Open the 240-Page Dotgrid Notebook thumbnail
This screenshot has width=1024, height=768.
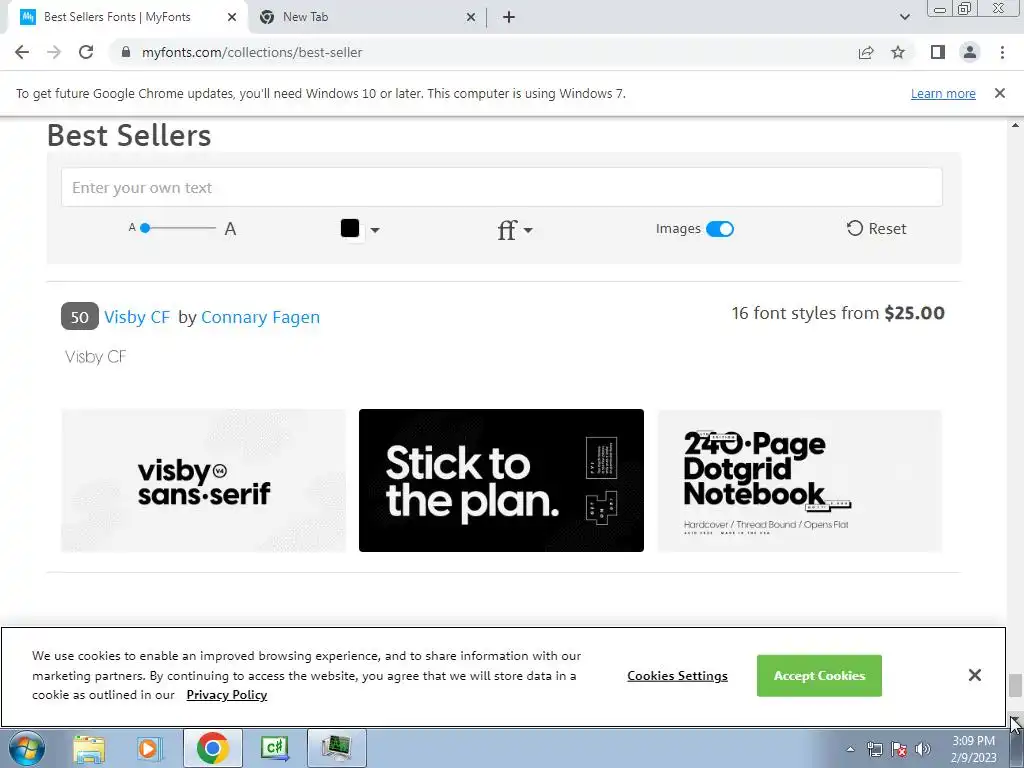(799, 481)
